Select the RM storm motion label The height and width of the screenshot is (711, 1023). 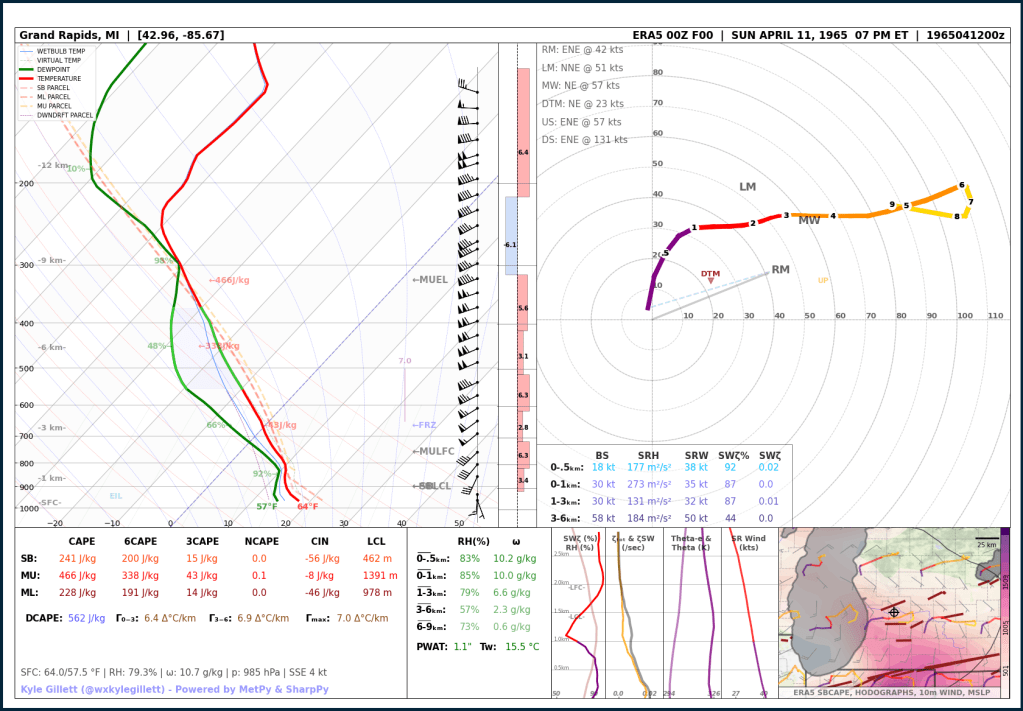(780, 269)
